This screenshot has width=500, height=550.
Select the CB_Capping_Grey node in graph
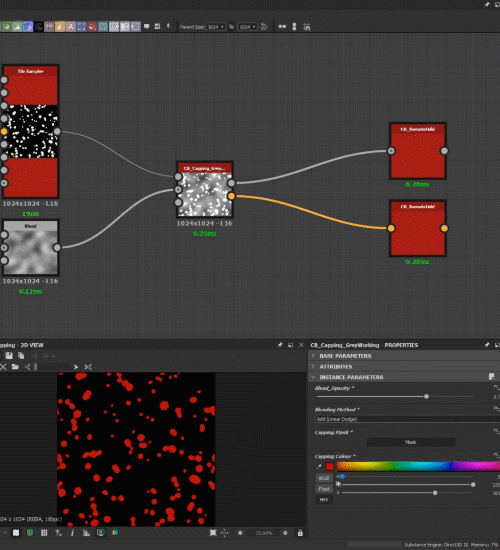[205, 189]
